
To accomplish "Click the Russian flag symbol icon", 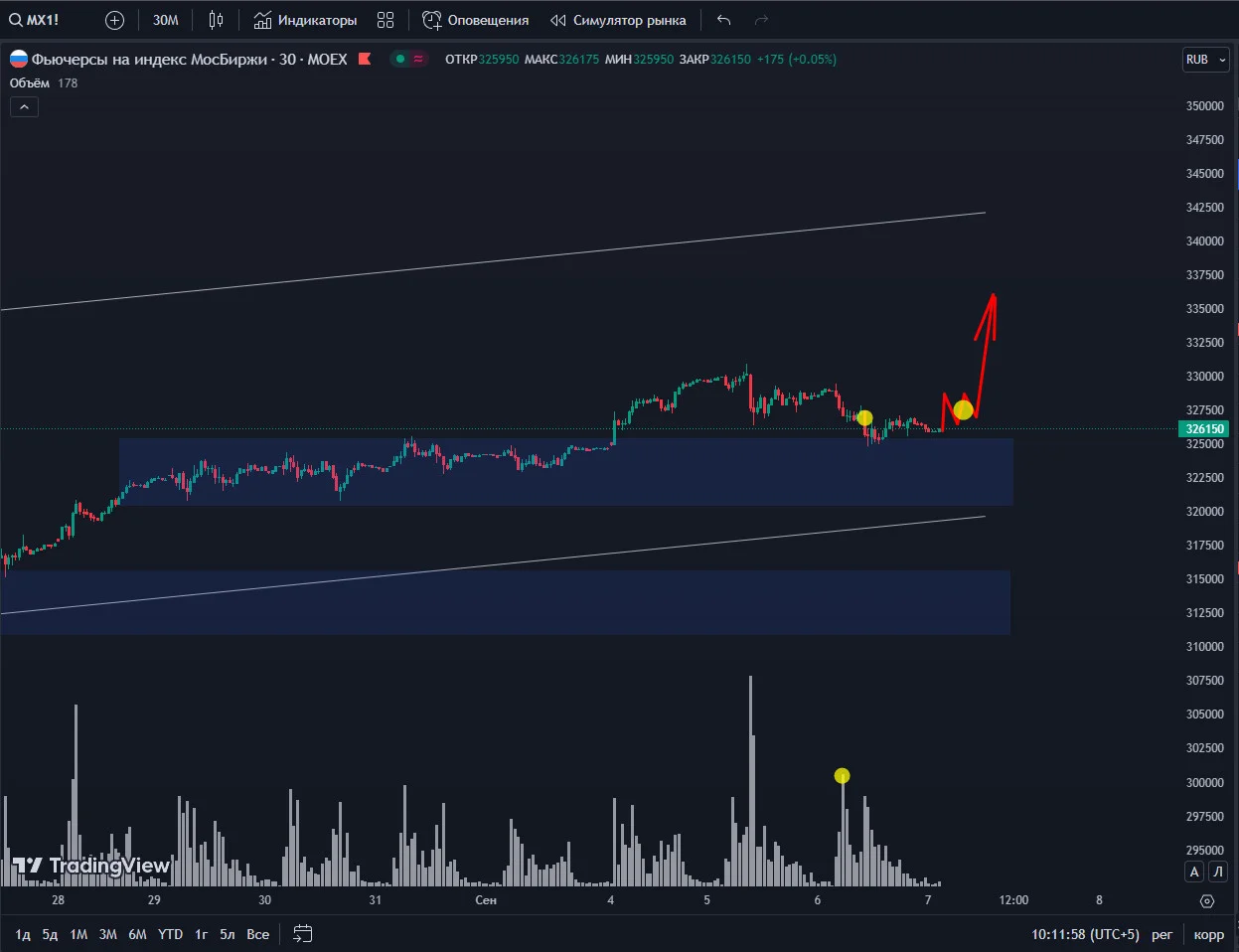I will pos(19,59).
